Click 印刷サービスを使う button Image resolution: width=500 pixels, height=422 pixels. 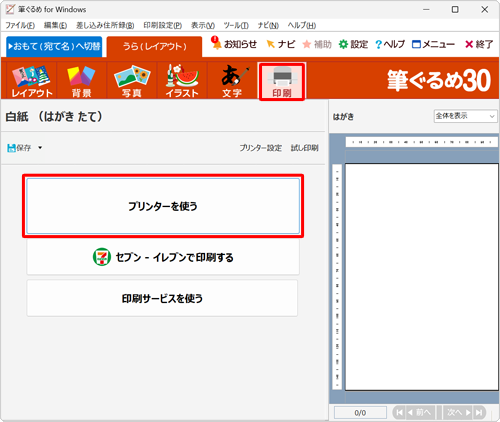pyautogui.click(x=162, y=298)
